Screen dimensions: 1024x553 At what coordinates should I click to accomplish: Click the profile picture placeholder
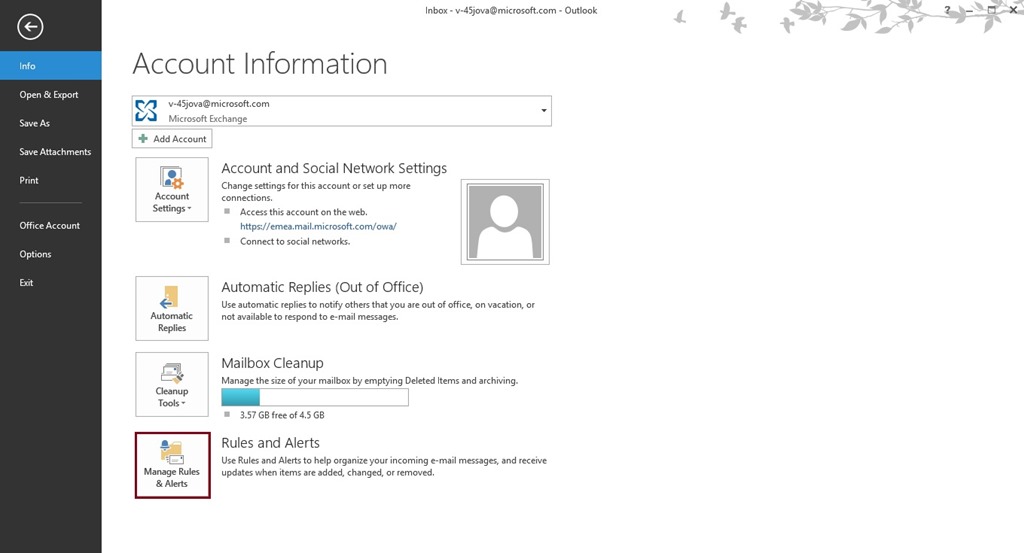(x=505, y=222)
